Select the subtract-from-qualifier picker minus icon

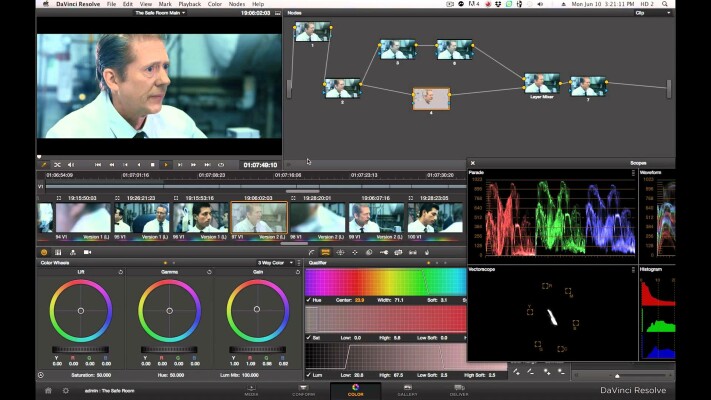pyautogui.click(x=561, y=372)
